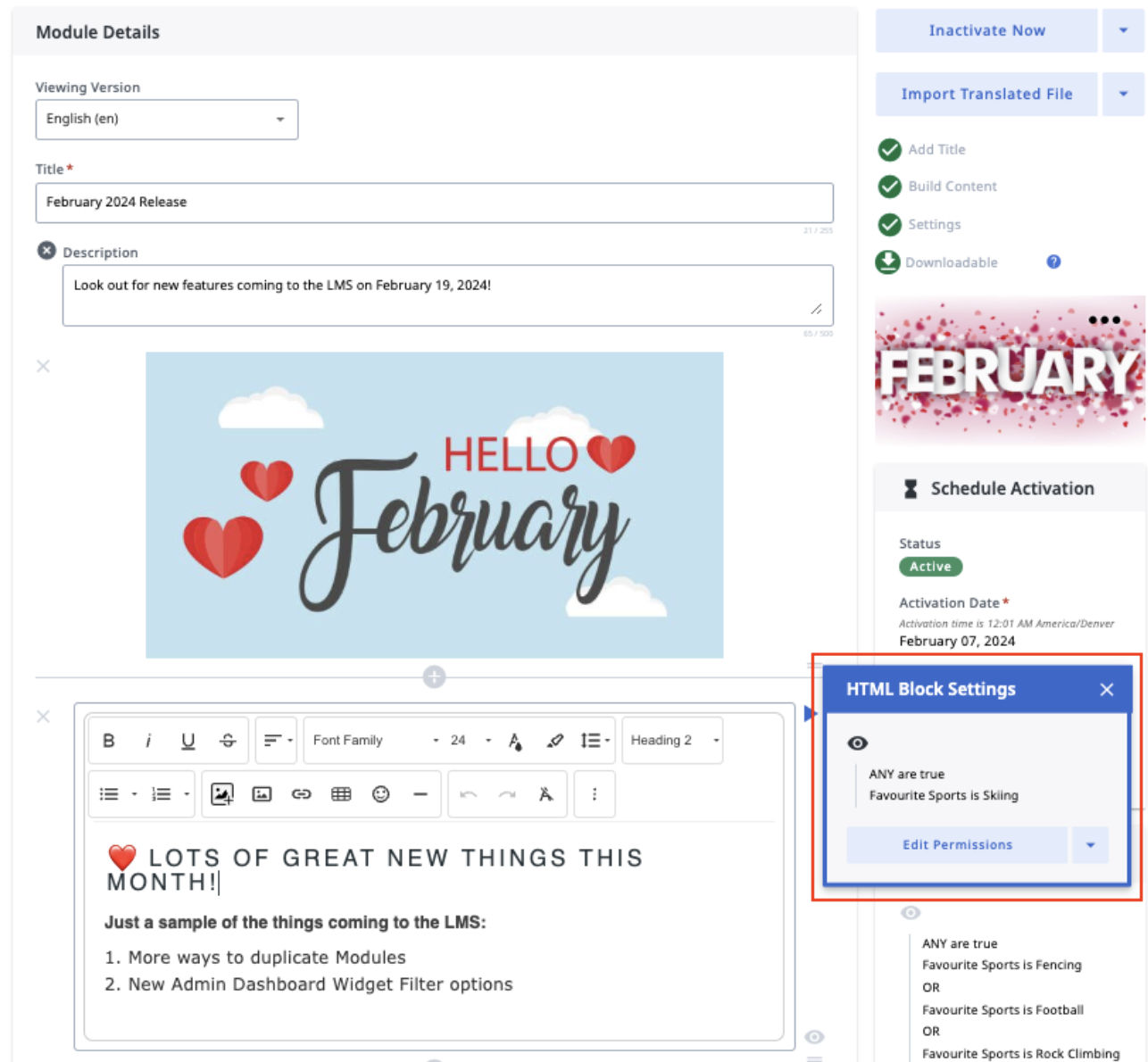
Task: Click the Description text area
Action: 447,295
